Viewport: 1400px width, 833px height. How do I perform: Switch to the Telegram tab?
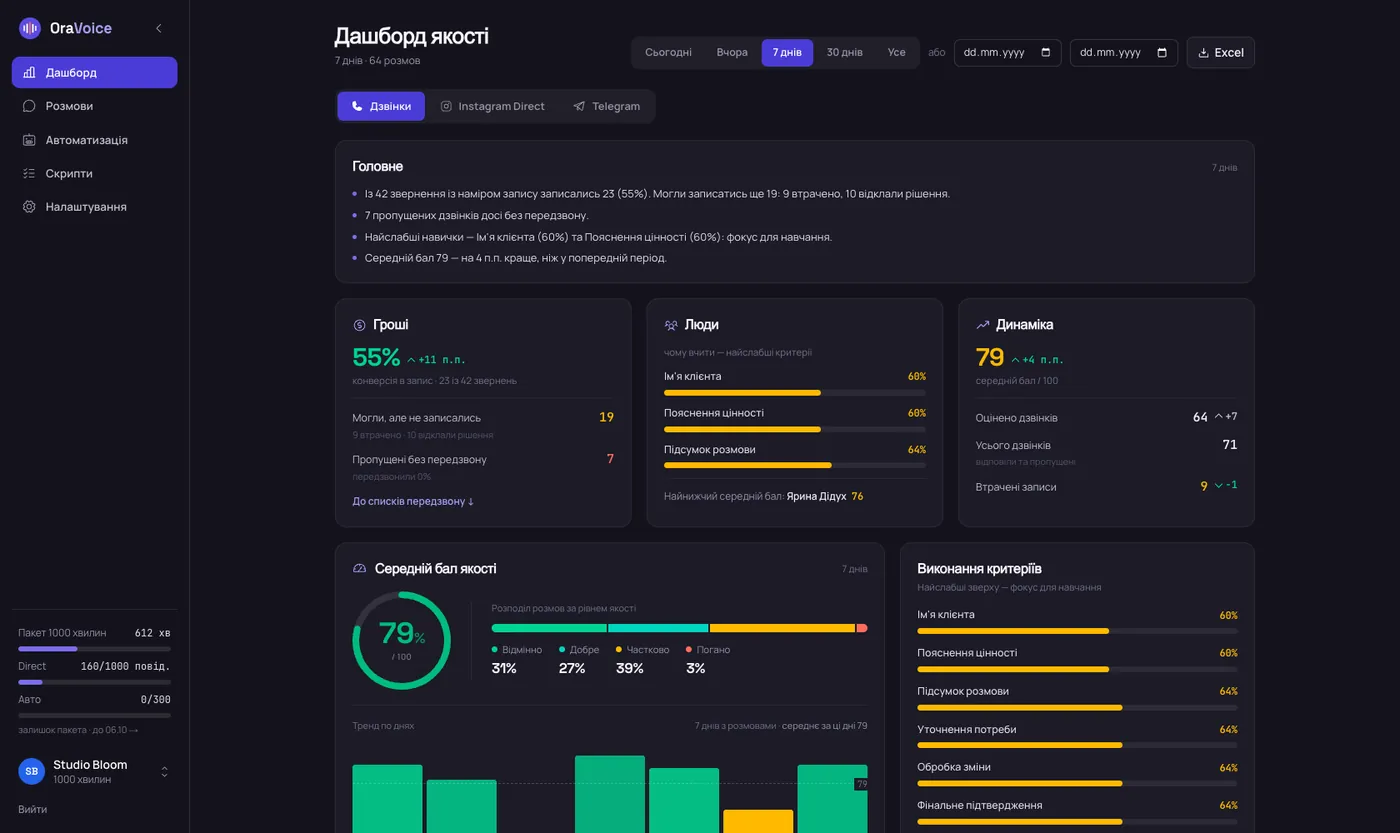click(x=607, y=106)
